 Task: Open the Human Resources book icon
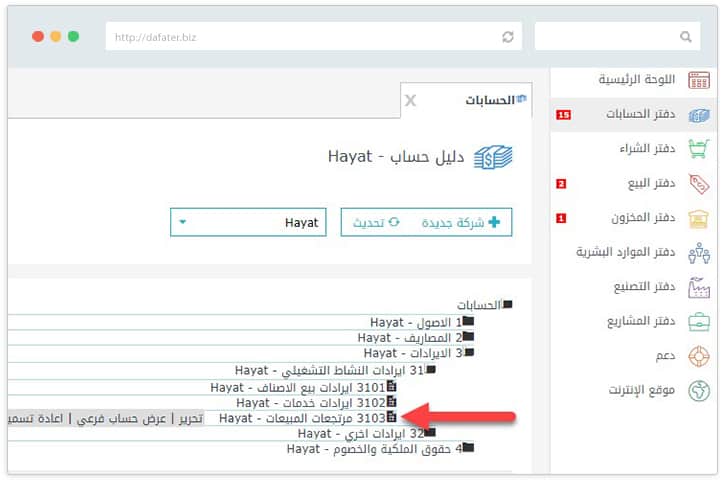pyautogui.click(x=698, y=253)
